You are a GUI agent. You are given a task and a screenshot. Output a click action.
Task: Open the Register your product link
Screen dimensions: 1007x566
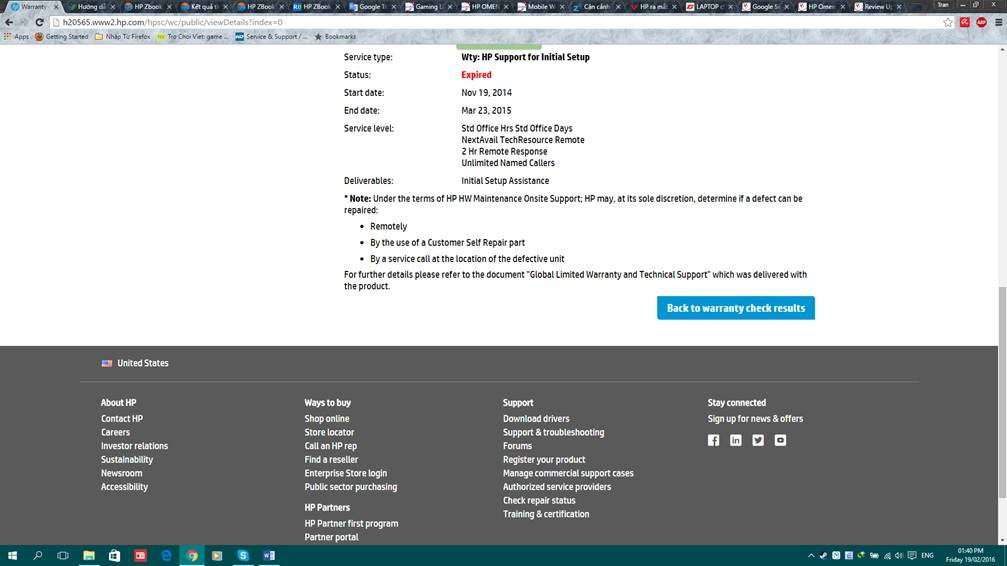pos(544,459)
